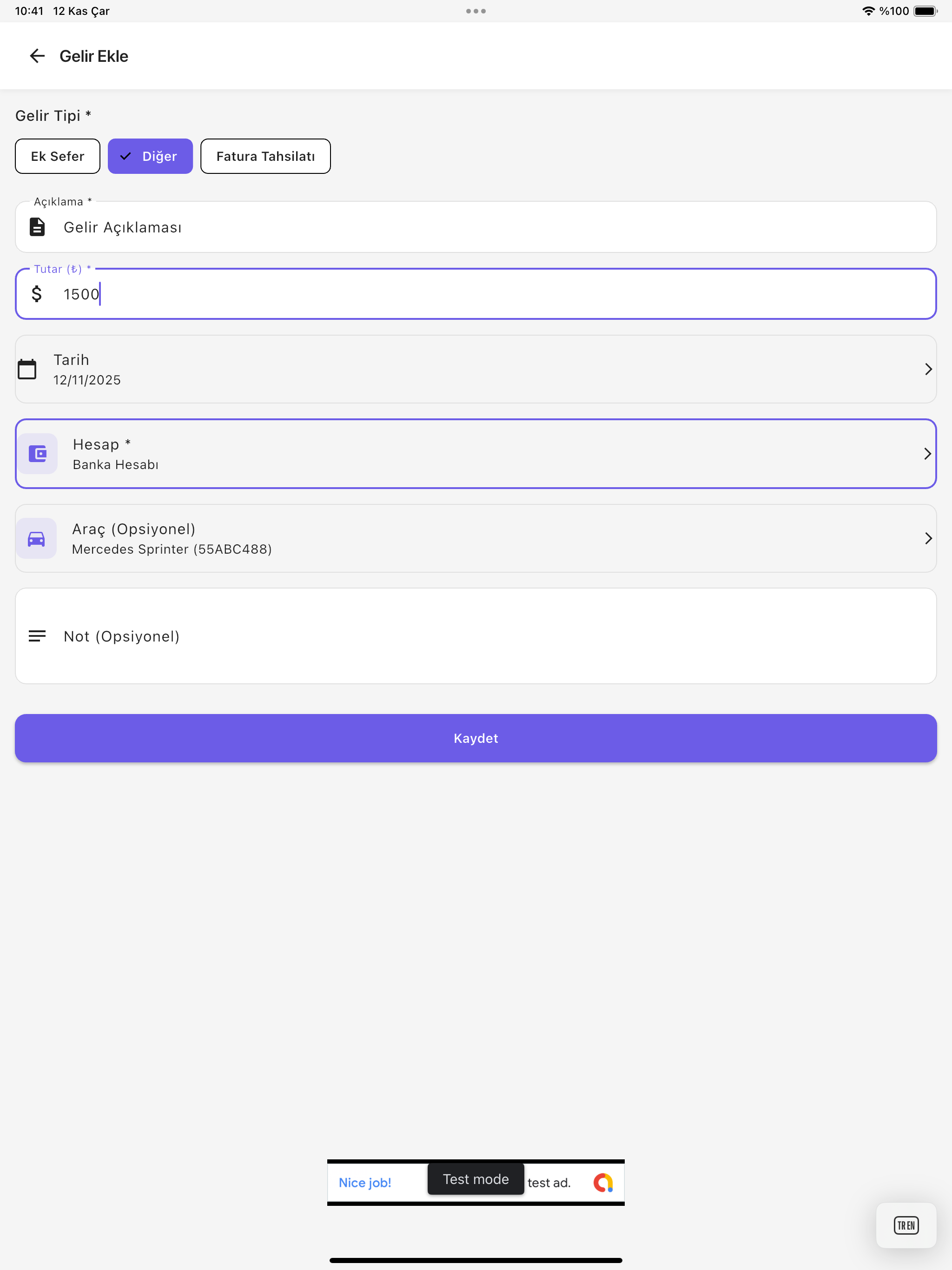Click the dollar sign icon in Tutar field
The image size is (952, 1270).
click(37, 294)
